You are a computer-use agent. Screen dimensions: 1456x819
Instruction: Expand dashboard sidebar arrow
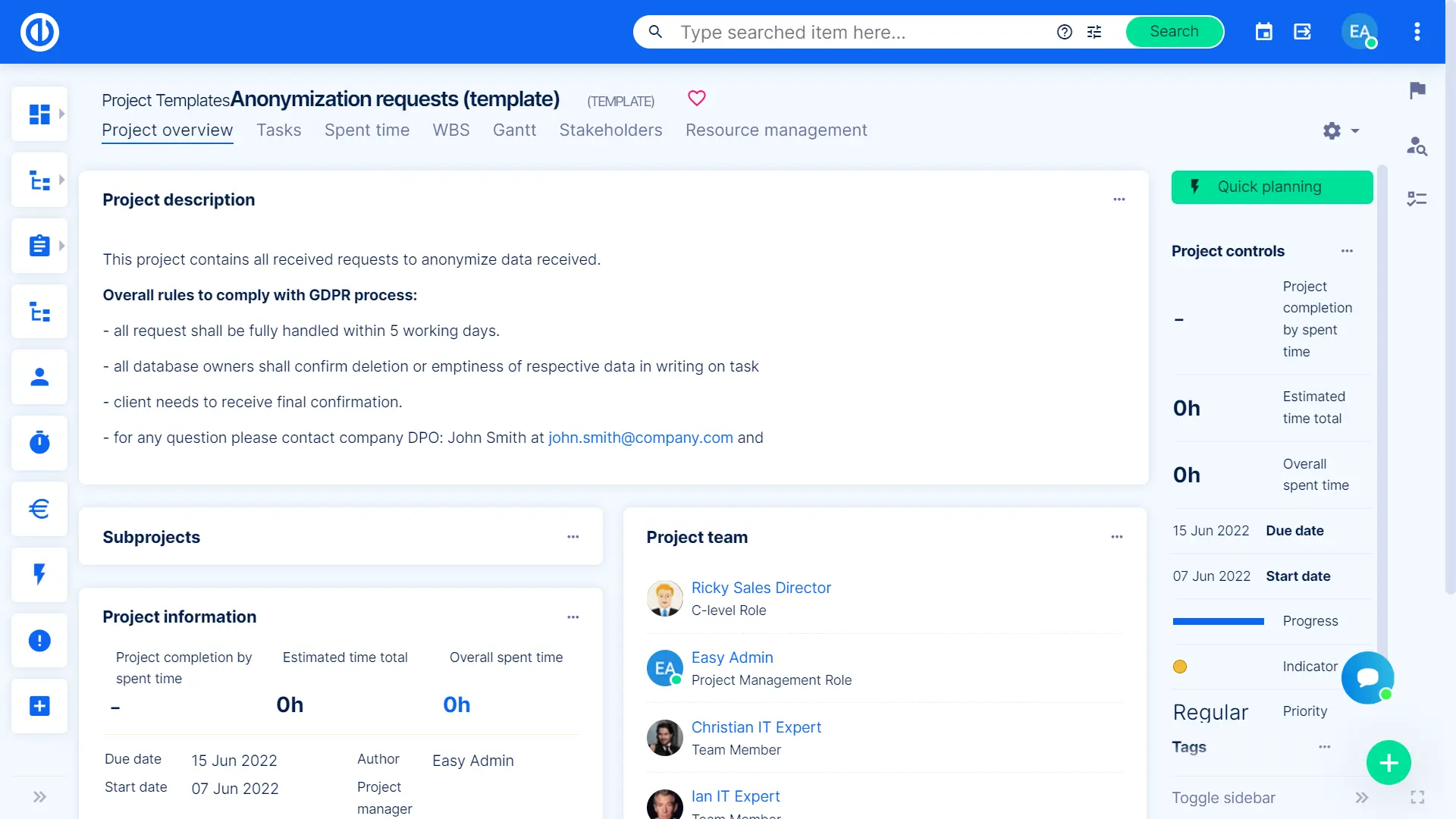coord(62,114)
